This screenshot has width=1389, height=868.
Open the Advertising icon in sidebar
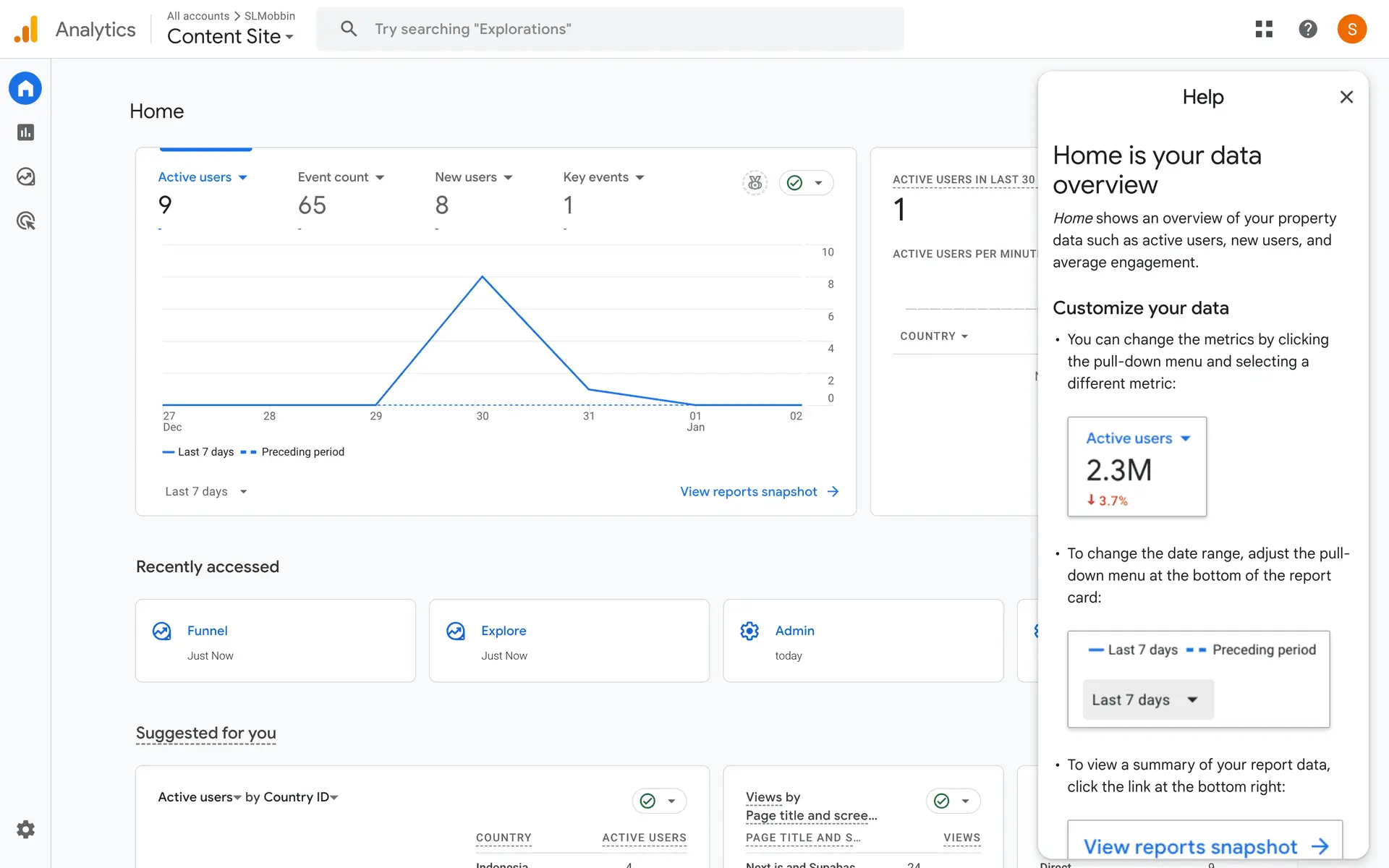point(26,221)
